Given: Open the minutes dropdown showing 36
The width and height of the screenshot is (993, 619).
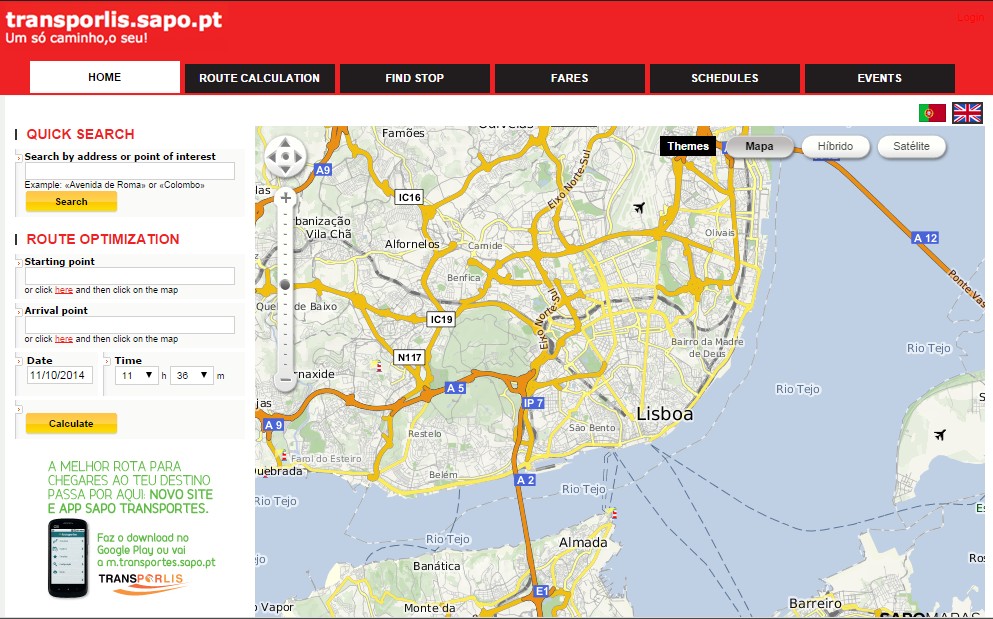Looking at the screenshot, I should pos(192,376).
